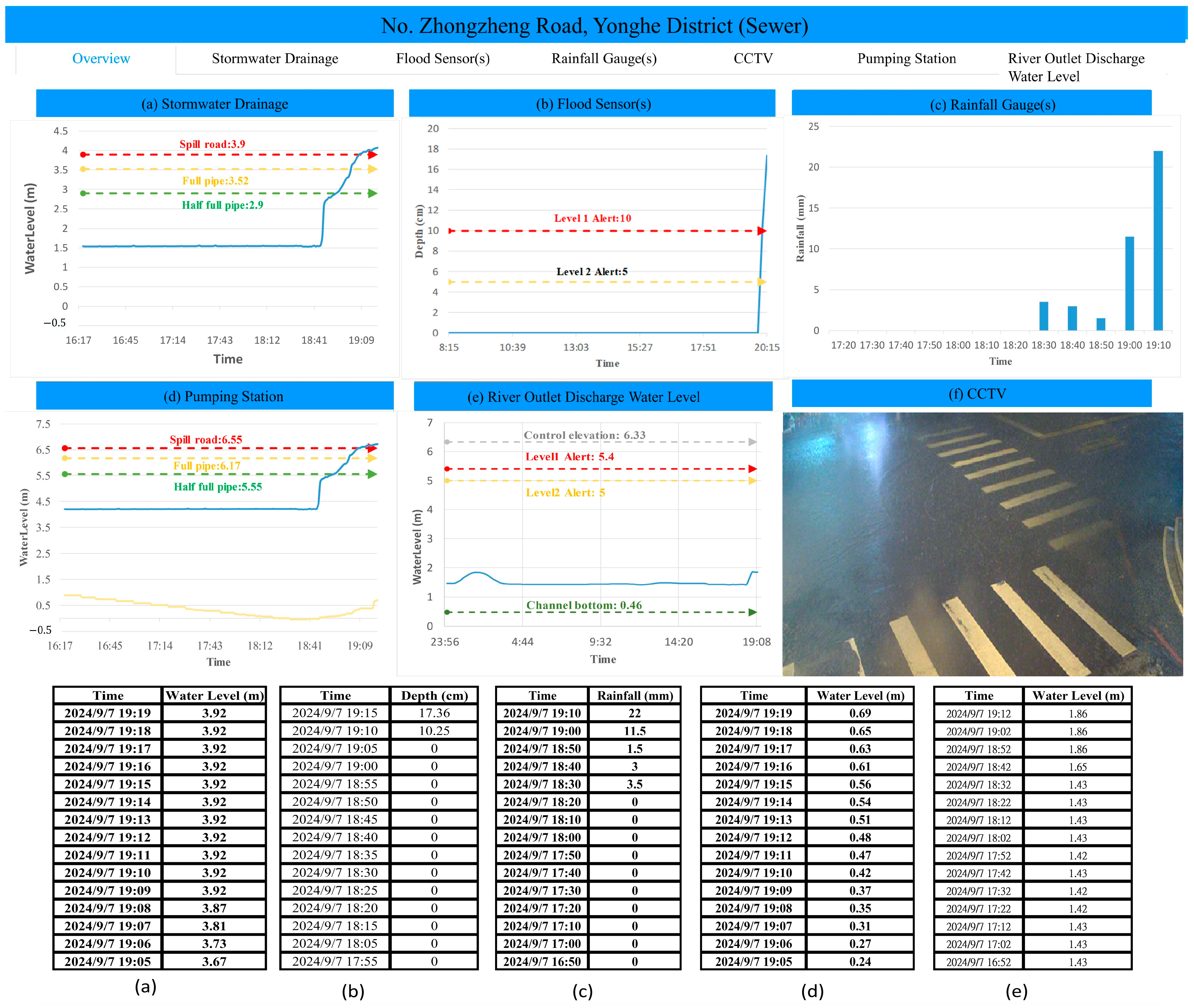Click the 'Spill road:3.9' threshold label
The image size is (1194, 1008).
(212, 144)
